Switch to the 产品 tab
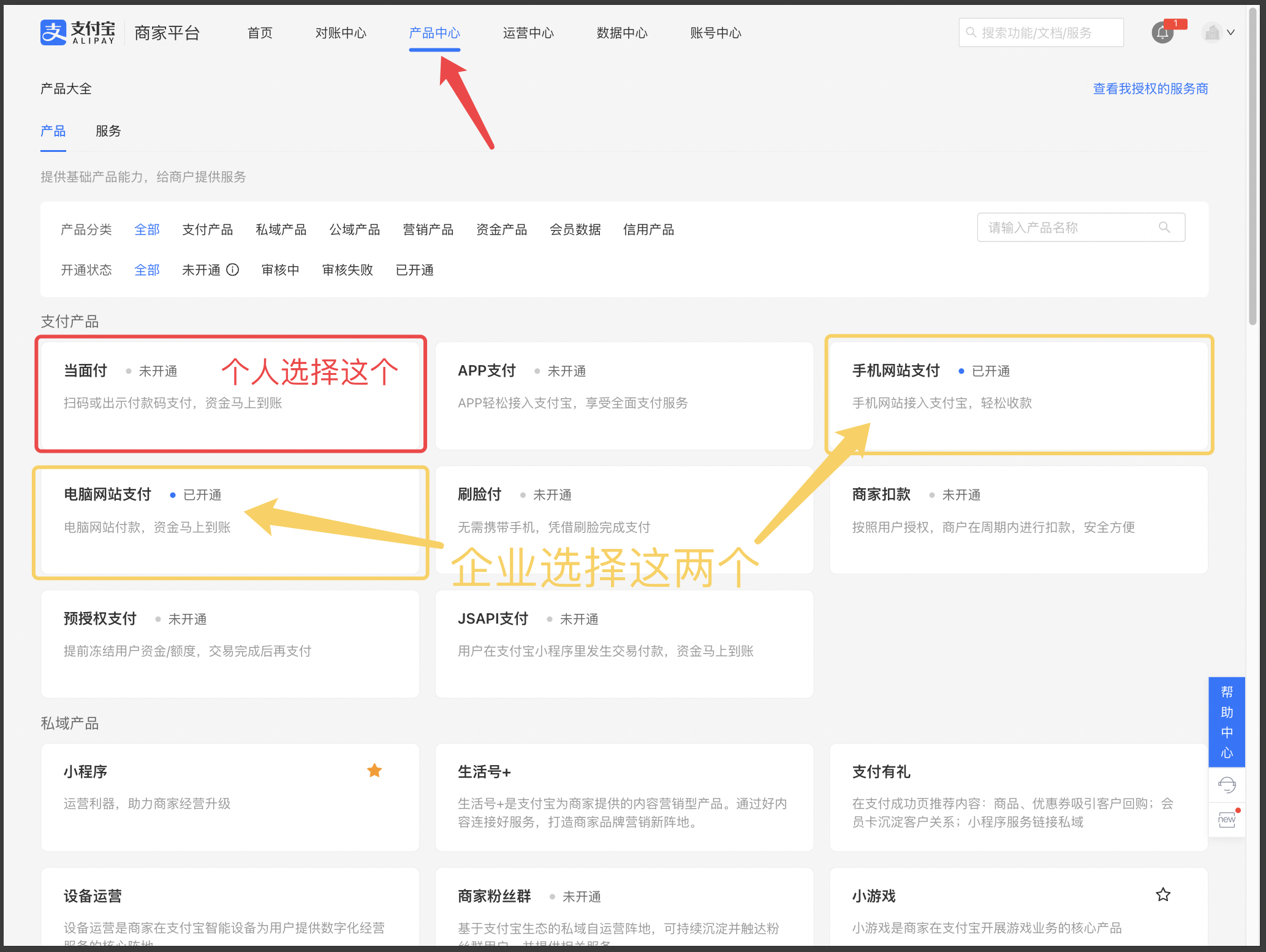Image resolution: width=1266 pixels, height=952 pixels. [53, 131]
